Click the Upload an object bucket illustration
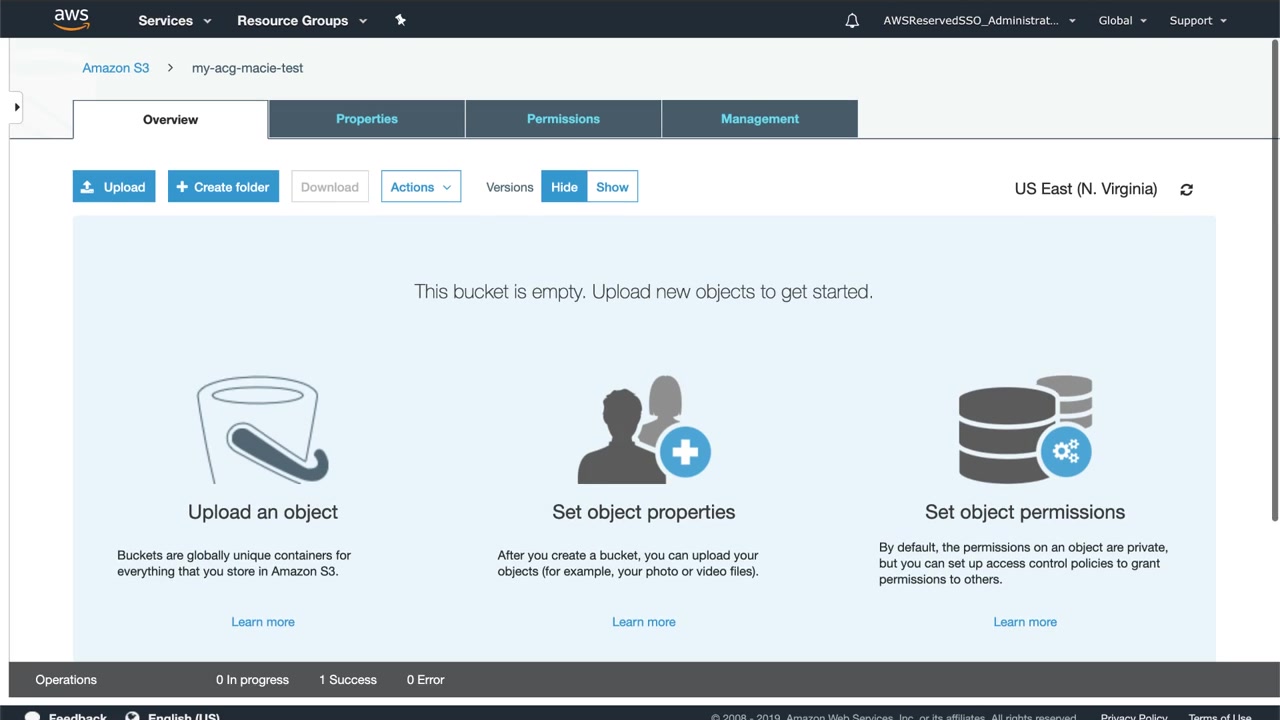The height and width of the screenshot is (720, 1280). point(263,430)
